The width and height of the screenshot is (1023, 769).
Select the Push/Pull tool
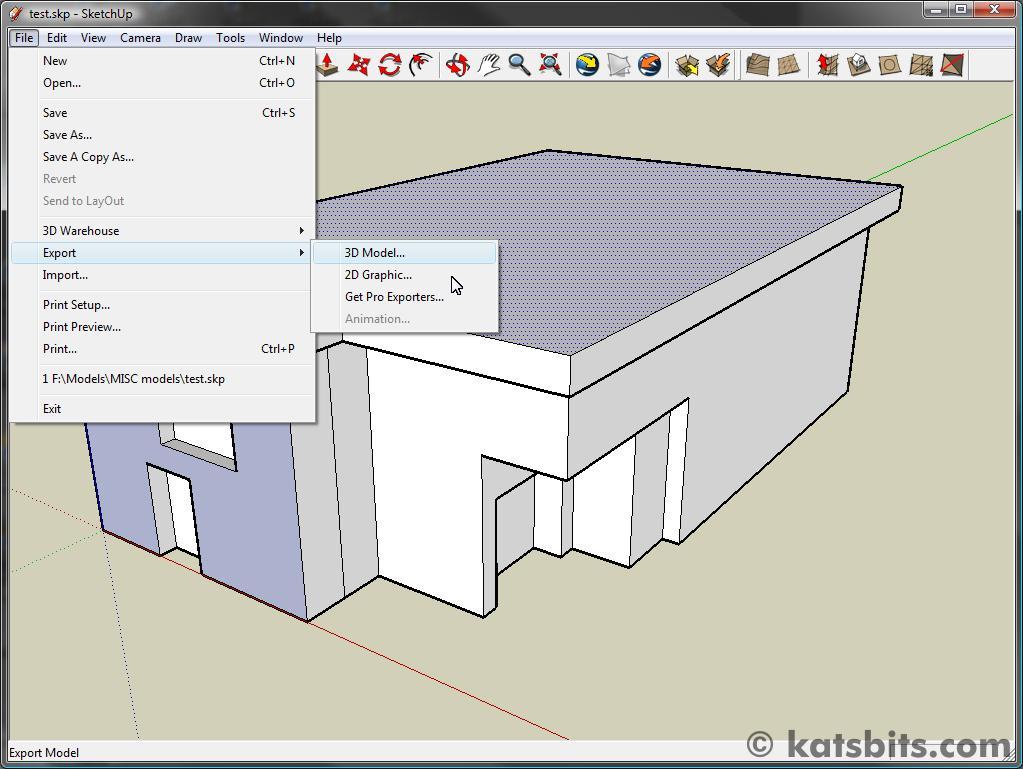[x=327, y=65]
